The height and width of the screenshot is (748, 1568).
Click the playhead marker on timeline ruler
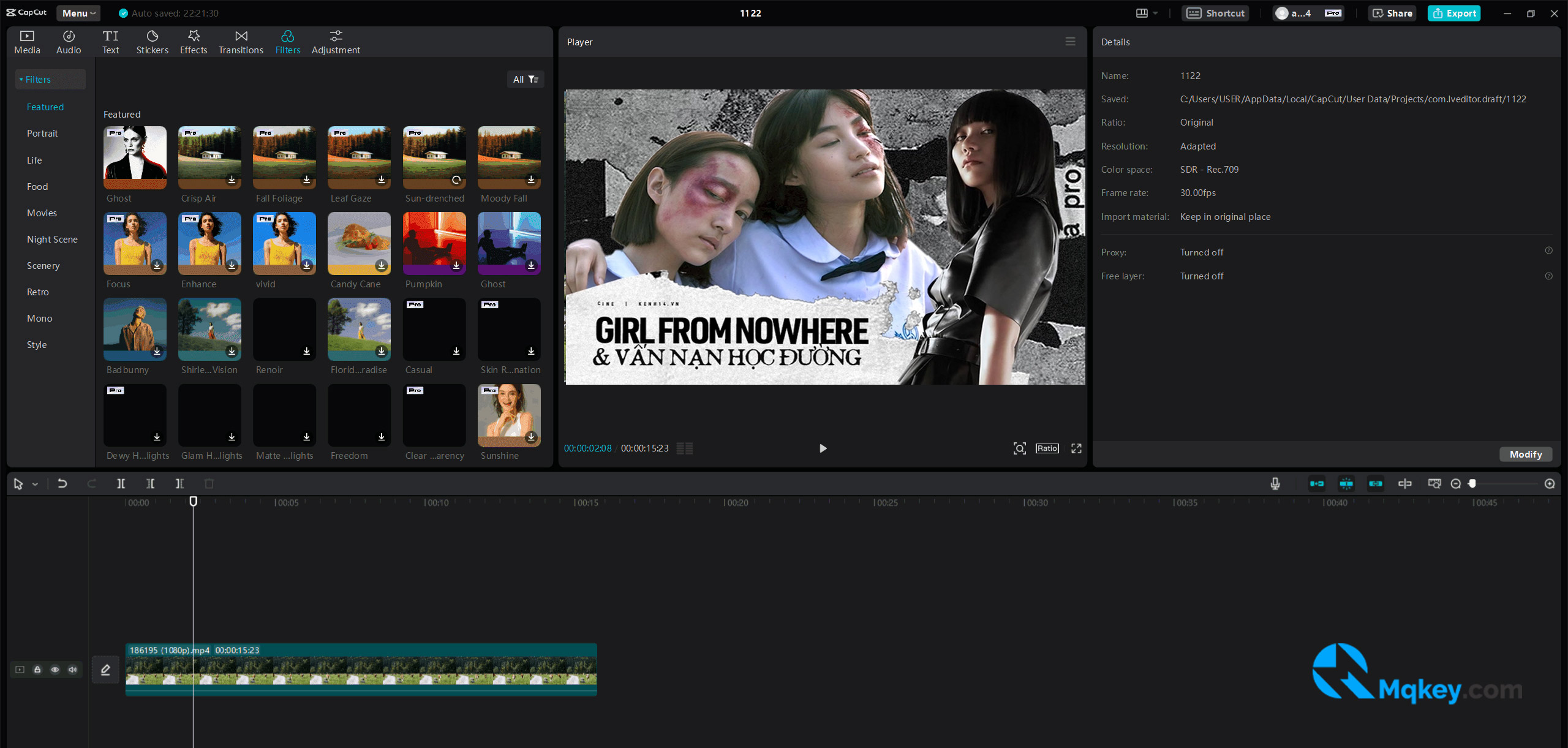click(x=193, y=501)
